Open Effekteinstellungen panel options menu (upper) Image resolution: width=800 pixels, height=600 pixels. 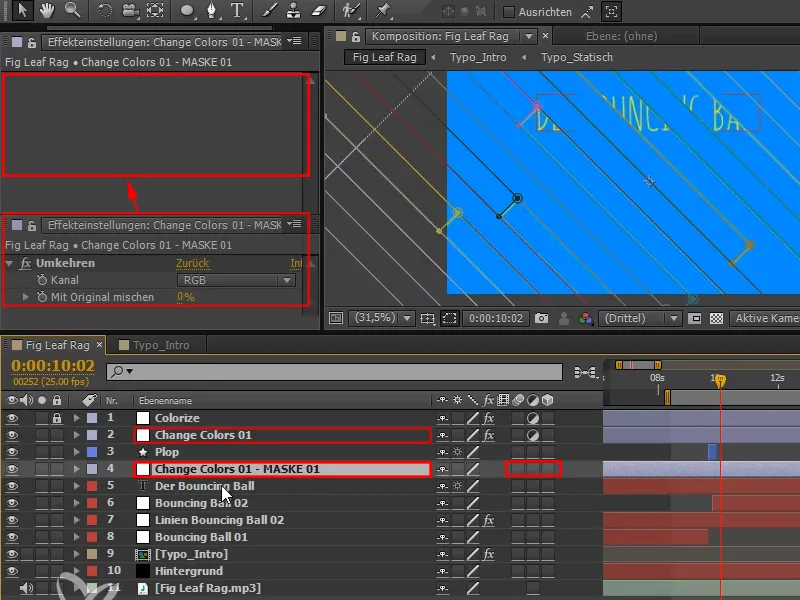coord(294,41)
